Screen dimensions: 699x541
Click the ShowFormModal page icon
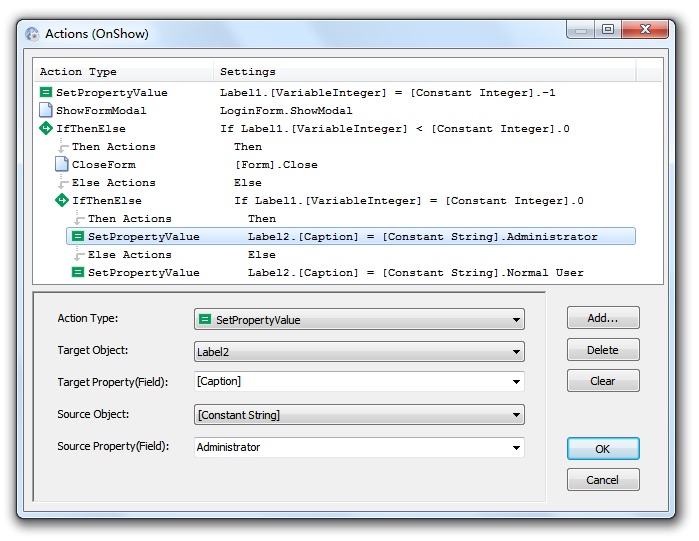45,110
